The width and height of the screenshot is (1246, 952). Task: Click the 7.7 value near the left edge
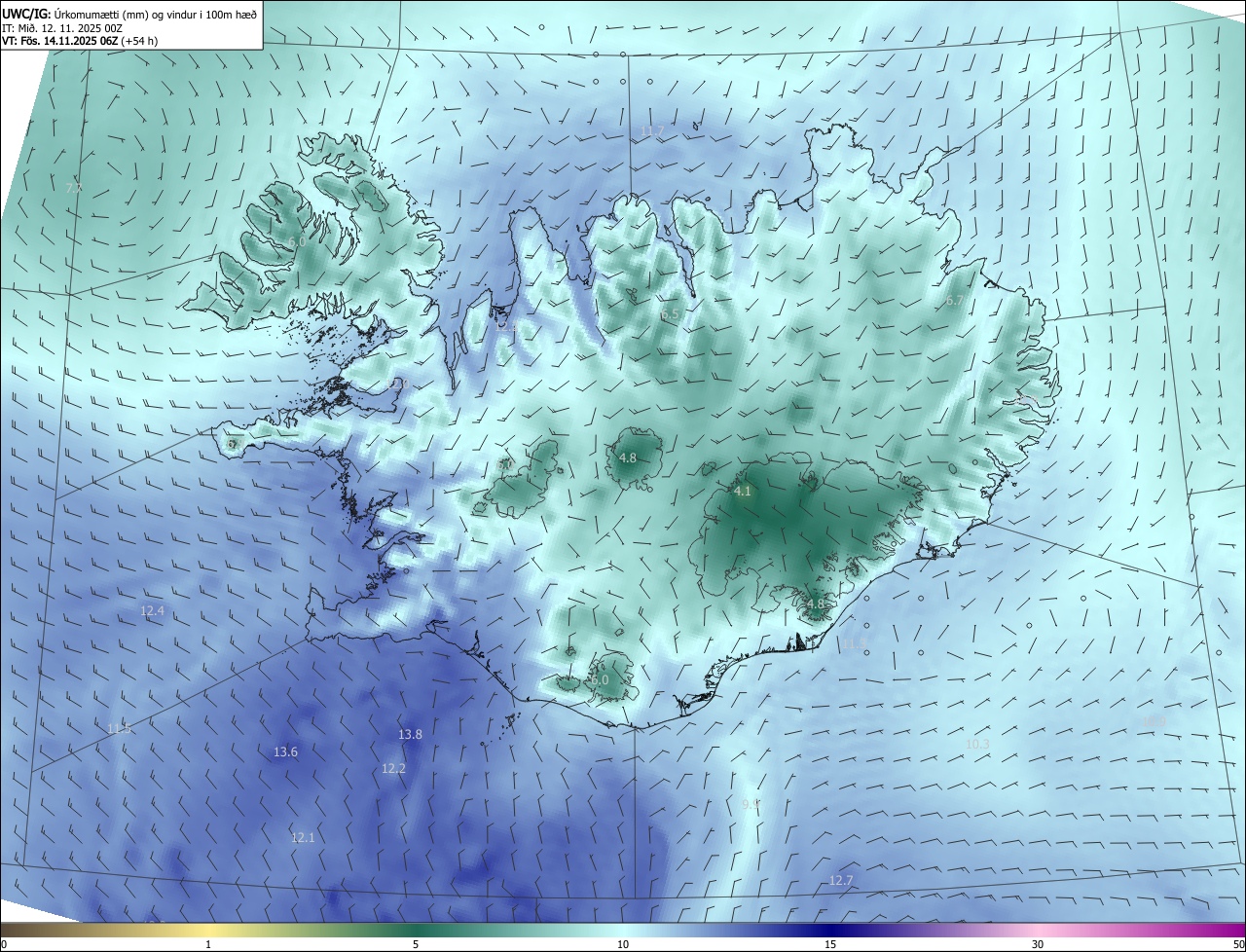click(x=73, y=188)
